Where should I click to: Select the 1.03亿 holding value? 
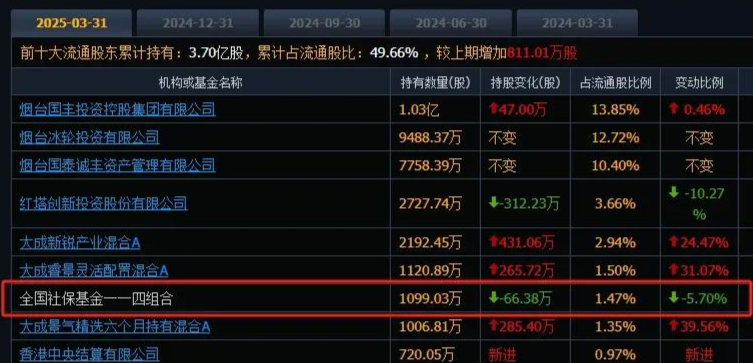[419, 110]
